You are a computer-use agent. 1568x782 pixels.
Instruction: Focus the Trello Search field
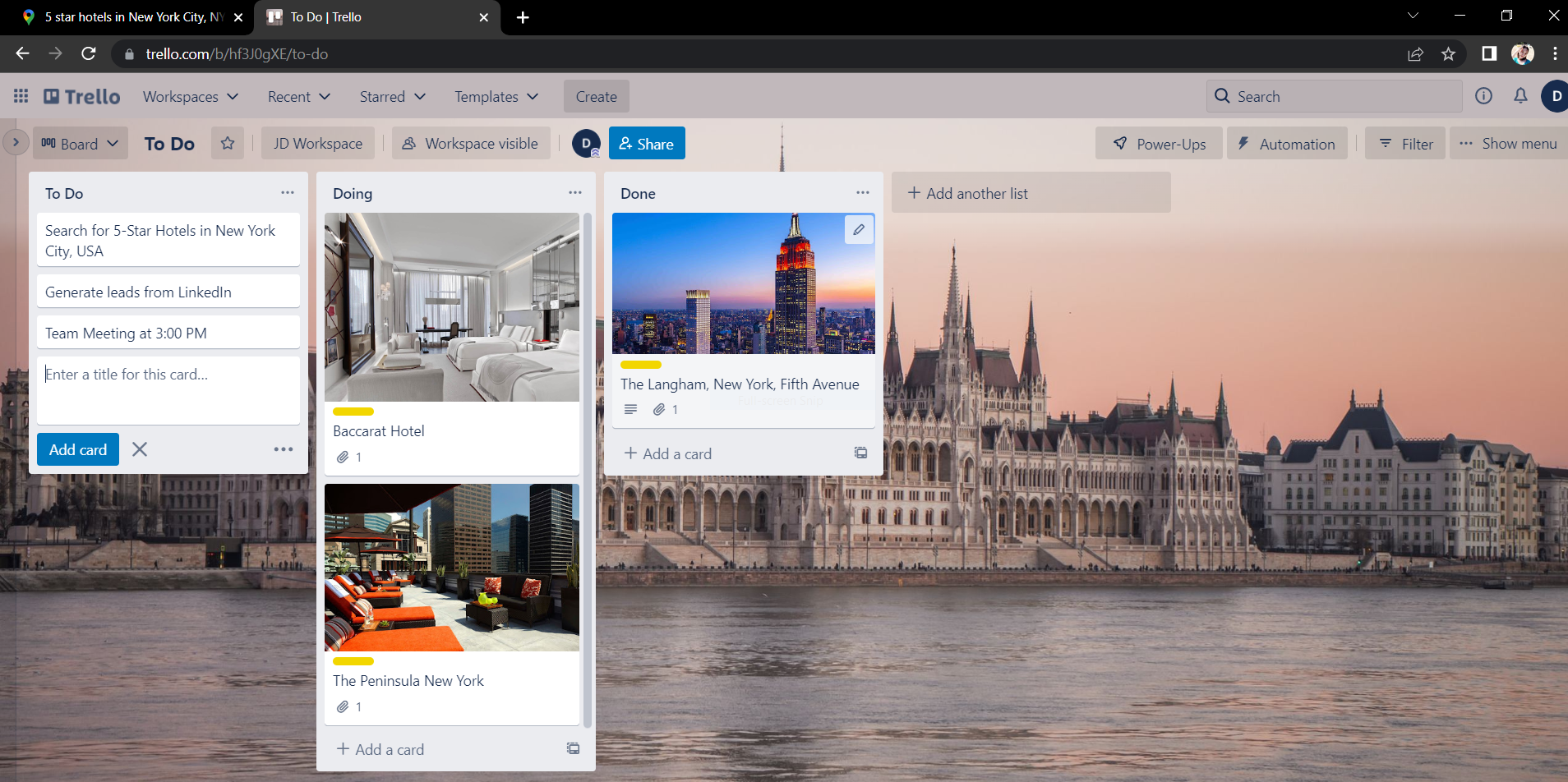1335,96
